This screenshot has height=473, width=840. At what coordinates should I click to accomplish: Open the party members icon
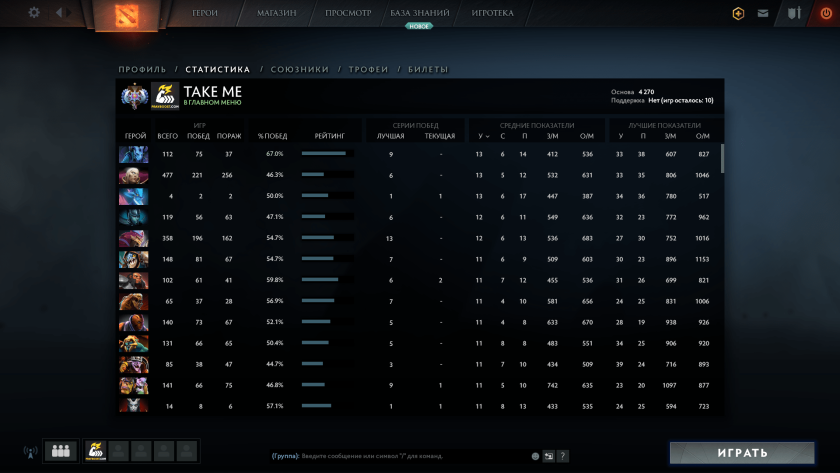tap(61, 451)
